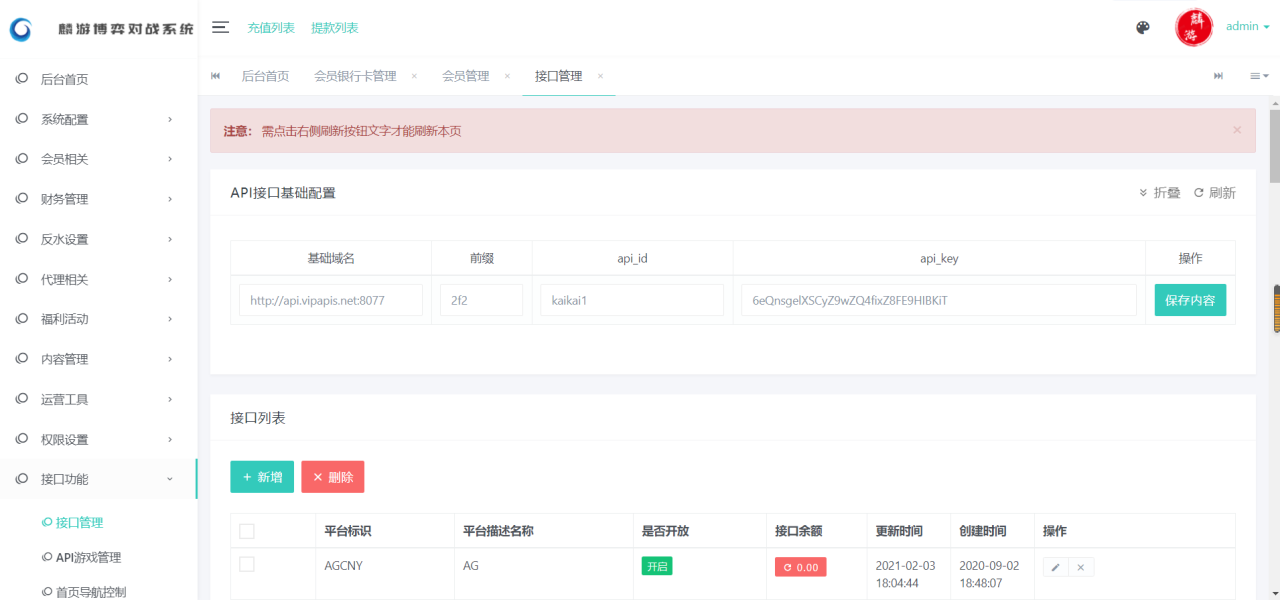
Task: Toggle the 开启 status for AGCNY platform
Action: 656,565
